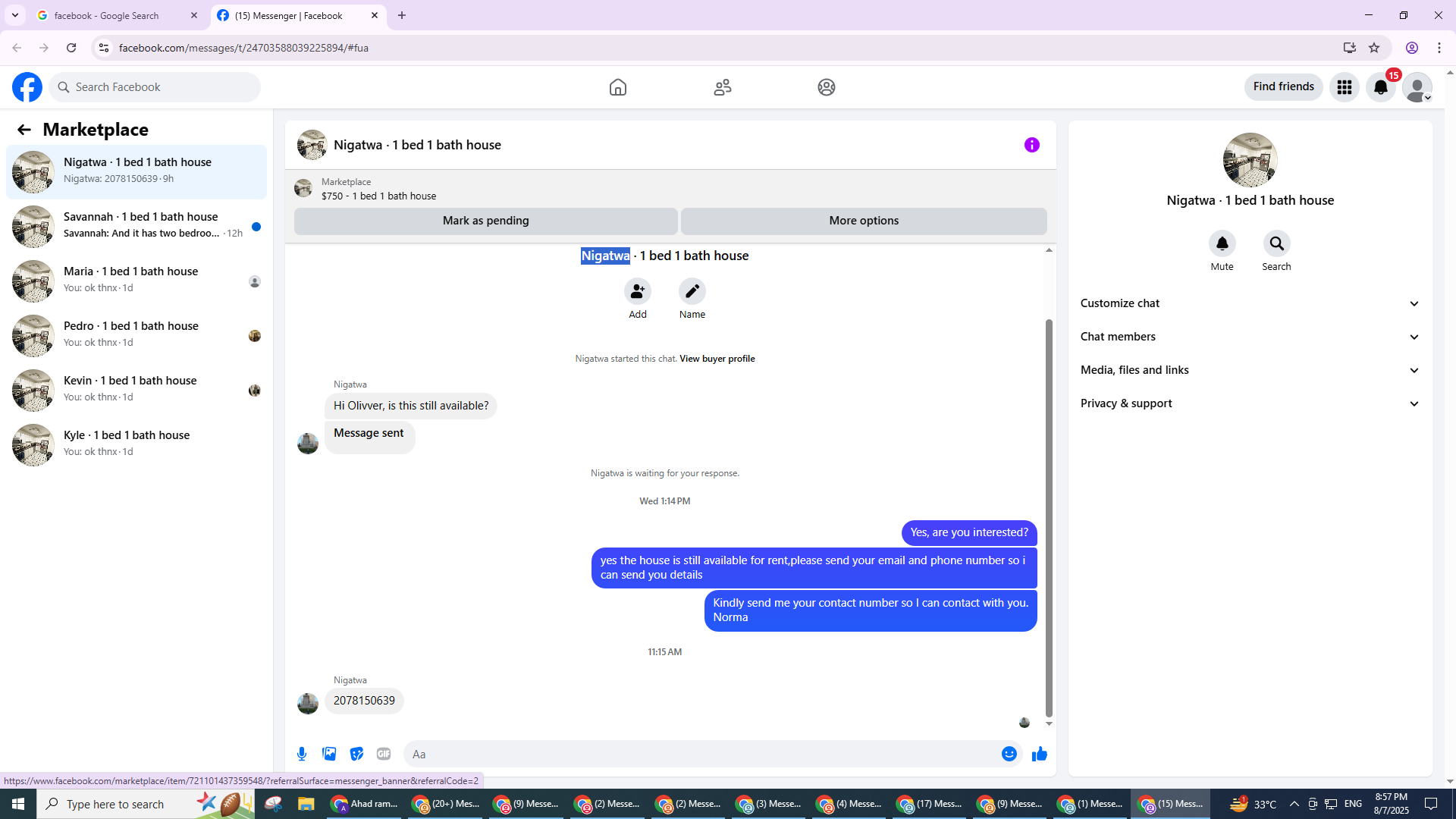The image size is (1456, 819).
Task: Open the emoji picker
Action: [1009, 754]
